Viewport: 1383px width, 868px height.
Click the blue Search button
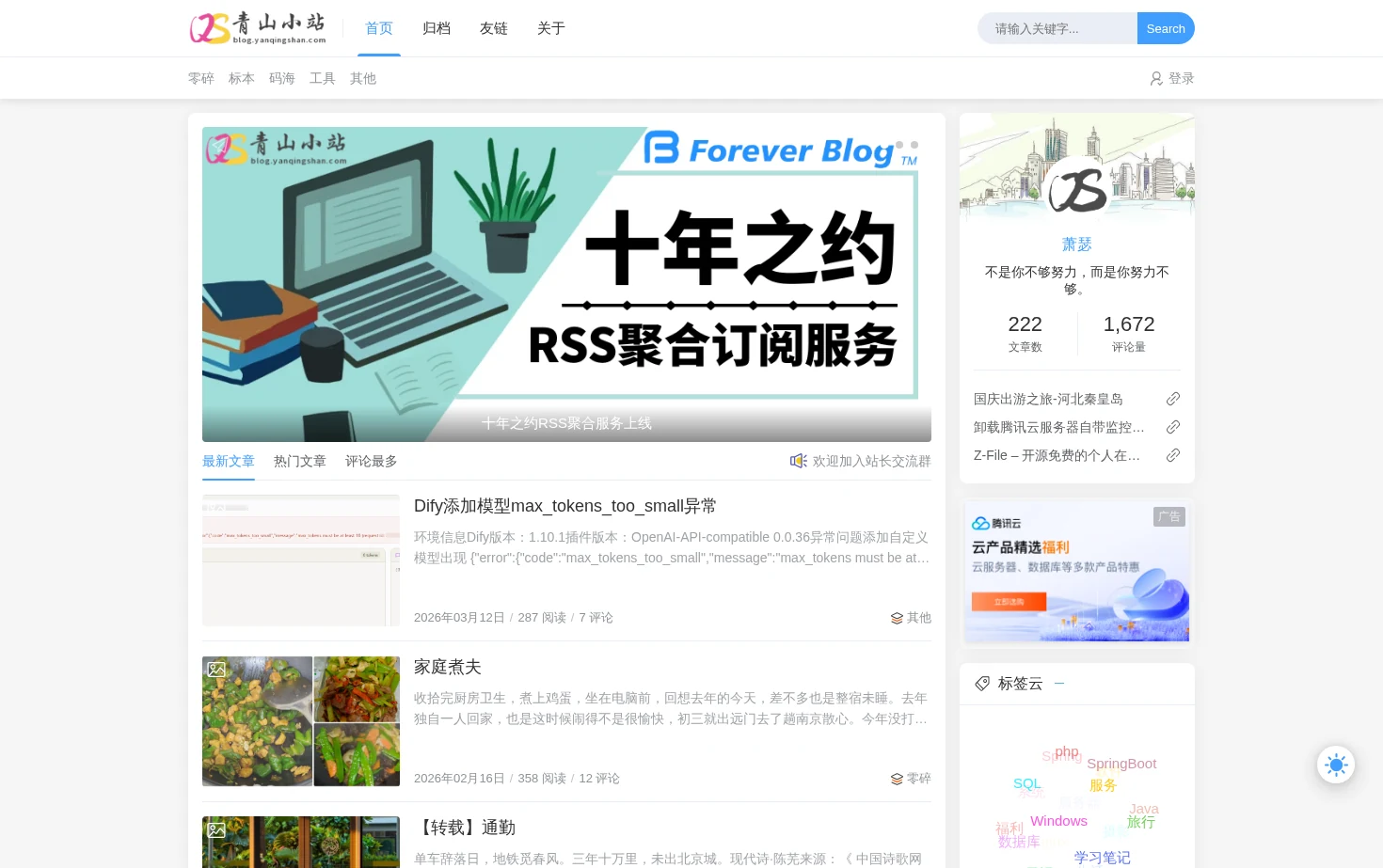coord(1166,28)
